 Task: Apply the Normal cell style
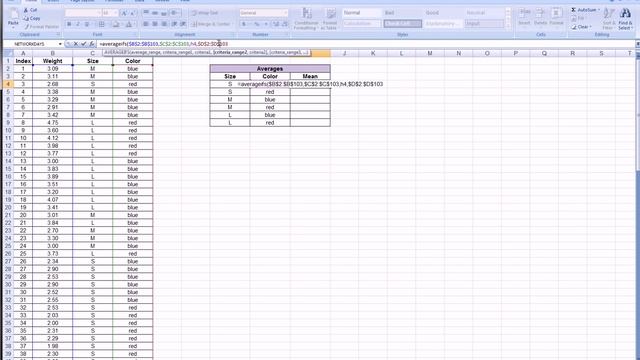coord(362,13)
